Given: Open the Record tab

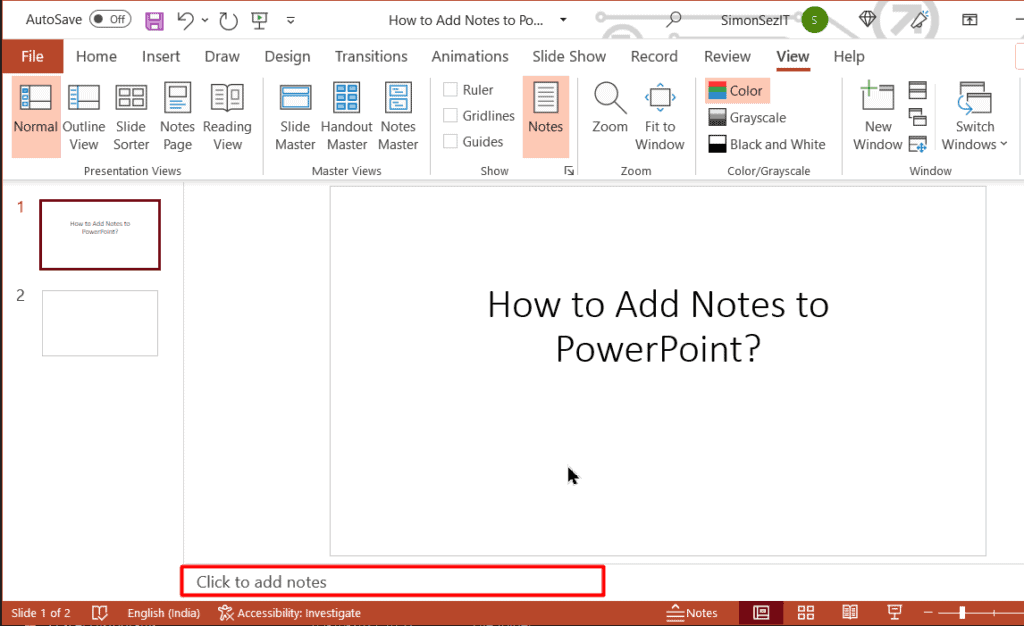Looking at the screenshot, I should click(x=654, y=56).
